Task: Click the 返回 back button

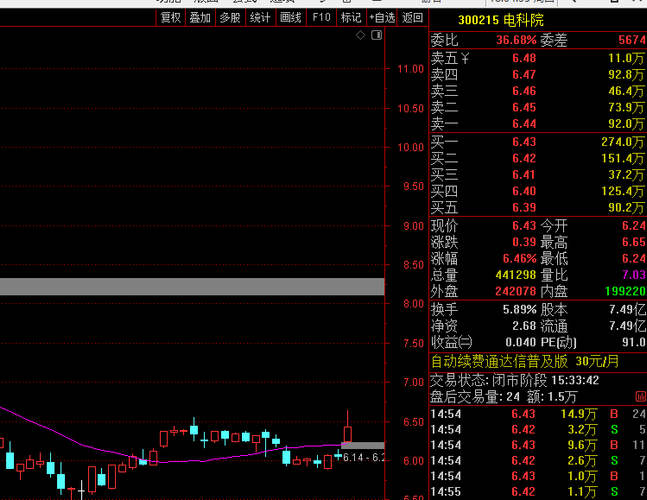Action: [412, 18]
